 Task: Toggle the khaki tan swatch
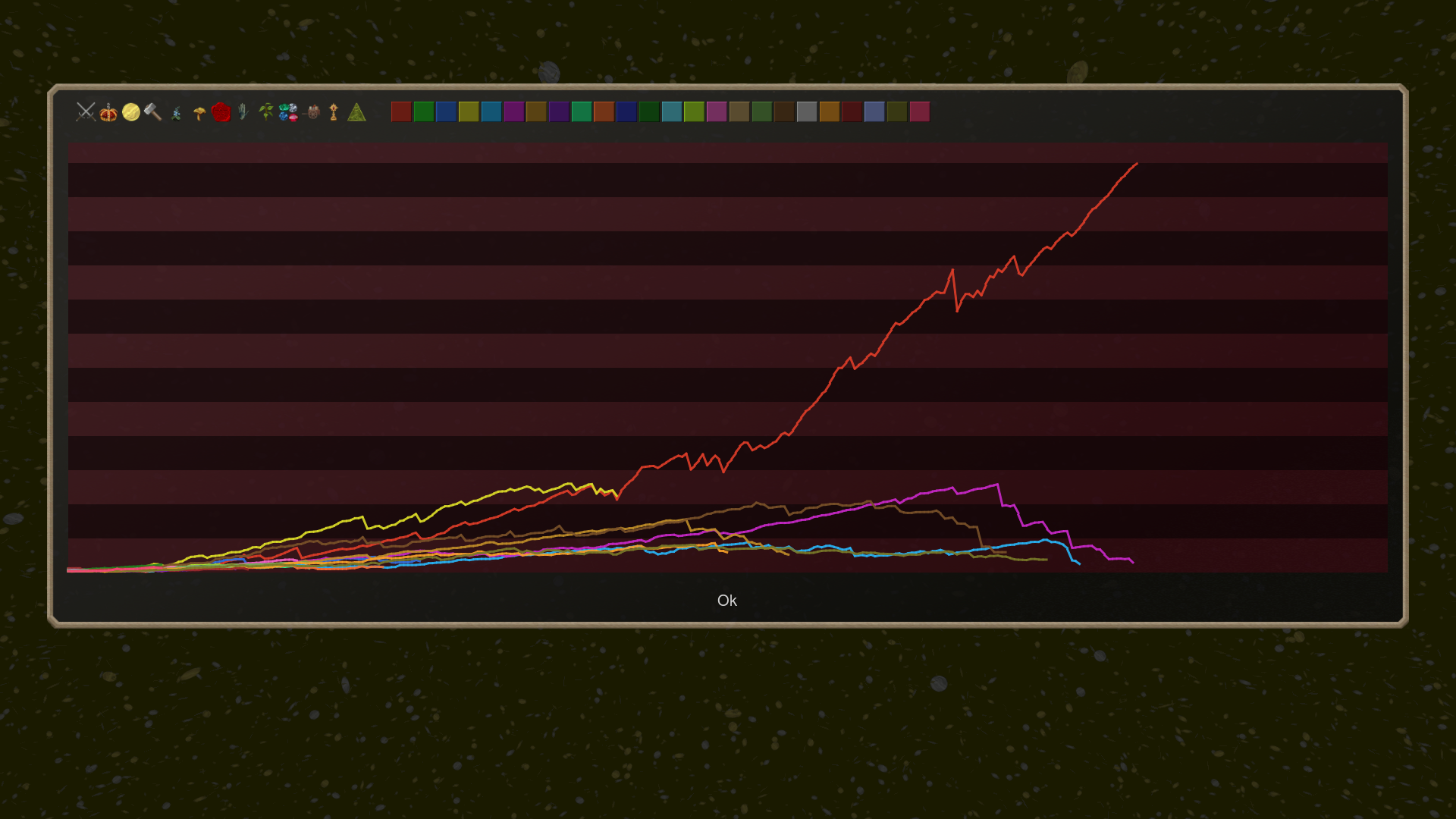point(739,111)
